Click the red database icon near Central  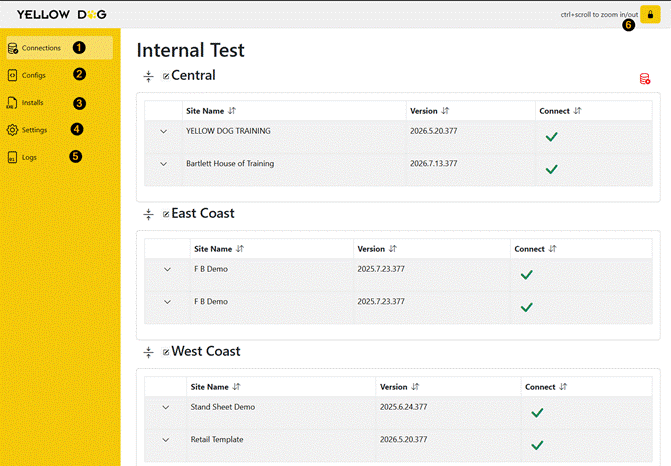[x=644, y=79]
